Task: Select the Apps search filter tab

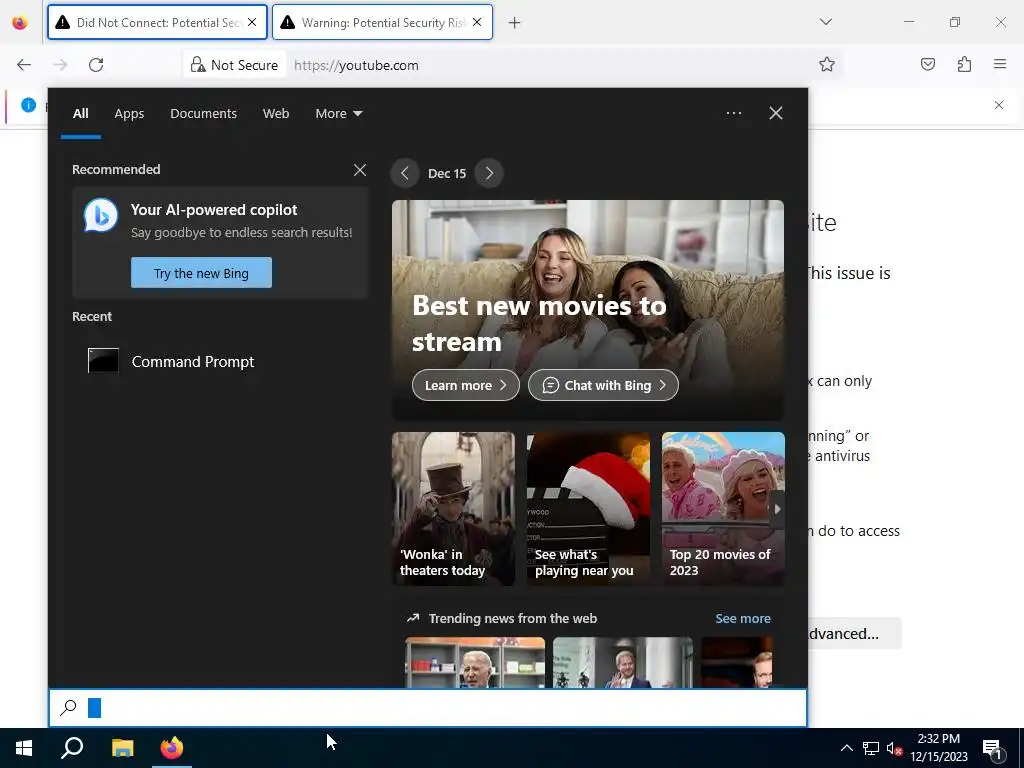Action: point(129,114)
